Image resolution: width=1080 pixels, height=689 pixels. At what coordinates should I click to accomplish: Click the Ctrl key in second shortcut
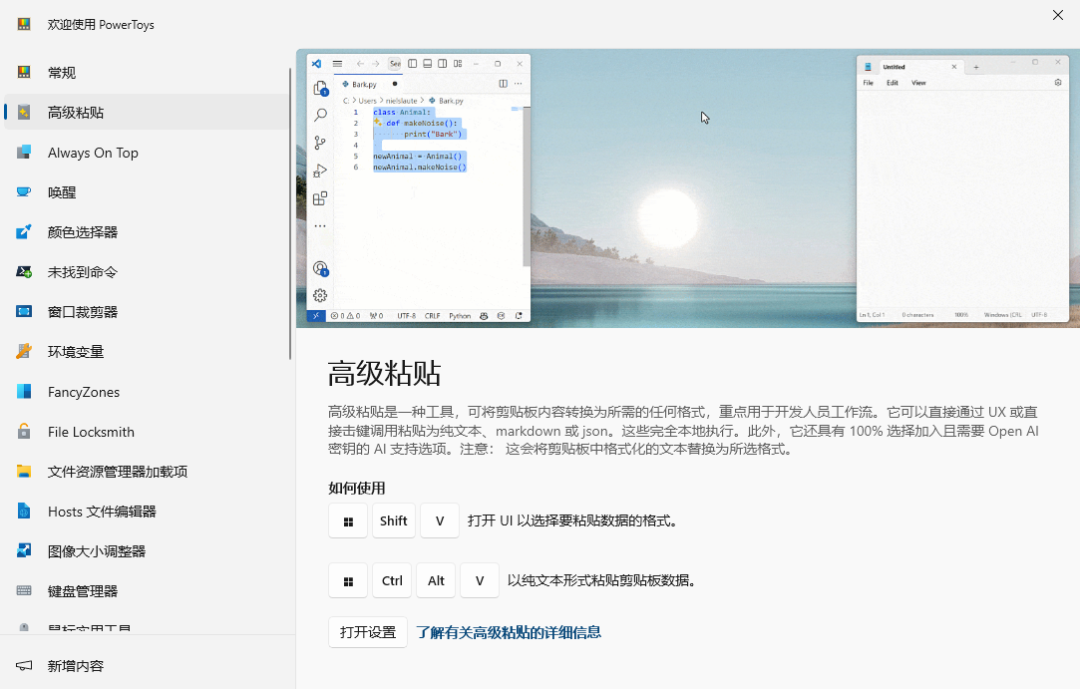(392, 581)
